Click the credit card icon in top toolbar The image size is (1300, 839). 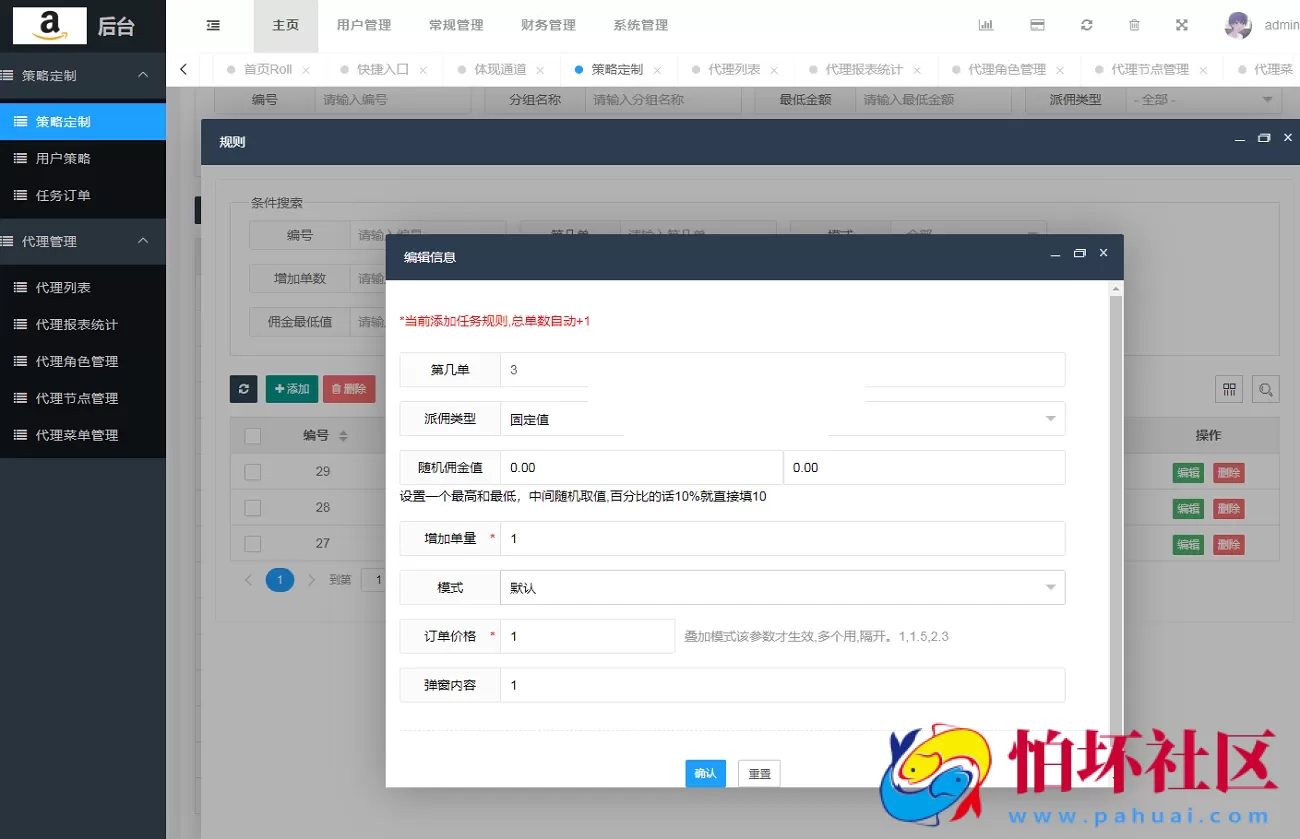pos(1036,24)
